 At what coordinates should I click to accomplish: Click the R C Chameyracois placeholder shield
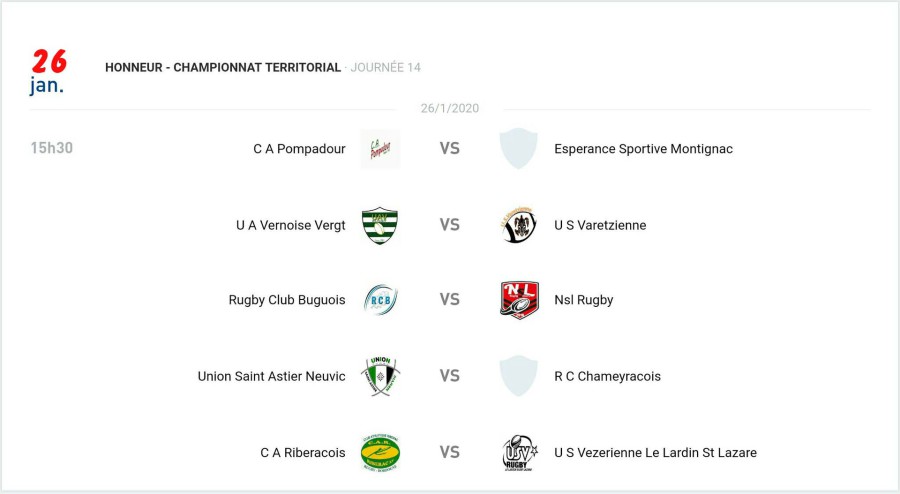518,376
